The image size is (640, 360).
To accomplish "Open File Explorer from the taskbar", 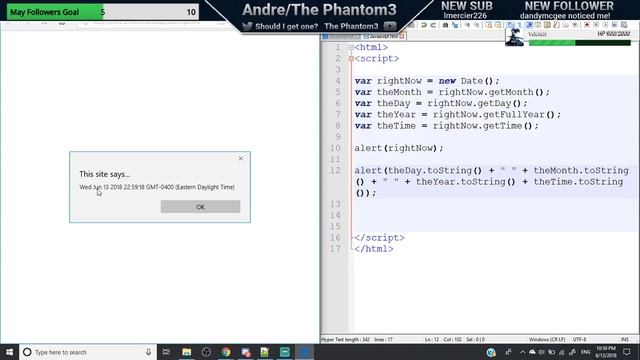I will tap(187, 352).
